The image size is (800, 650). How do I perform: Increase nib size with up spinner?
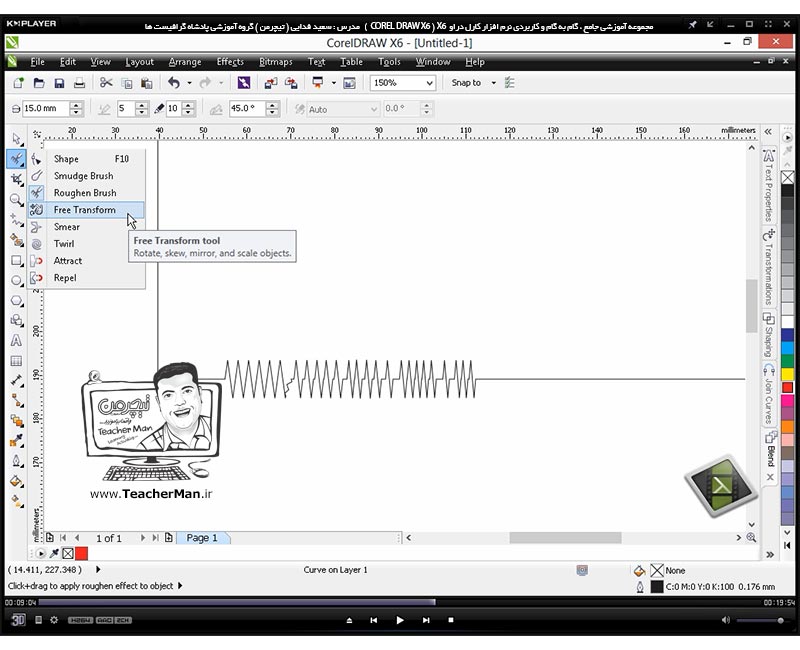click(x=76, y=105)
